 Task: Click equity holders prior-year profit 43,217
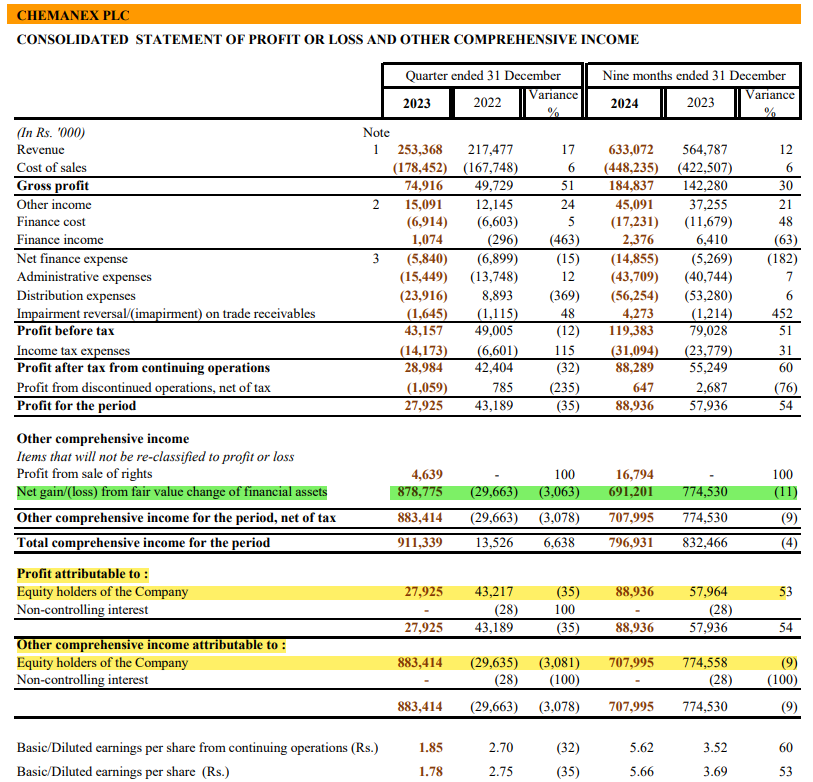pos(494,592)
